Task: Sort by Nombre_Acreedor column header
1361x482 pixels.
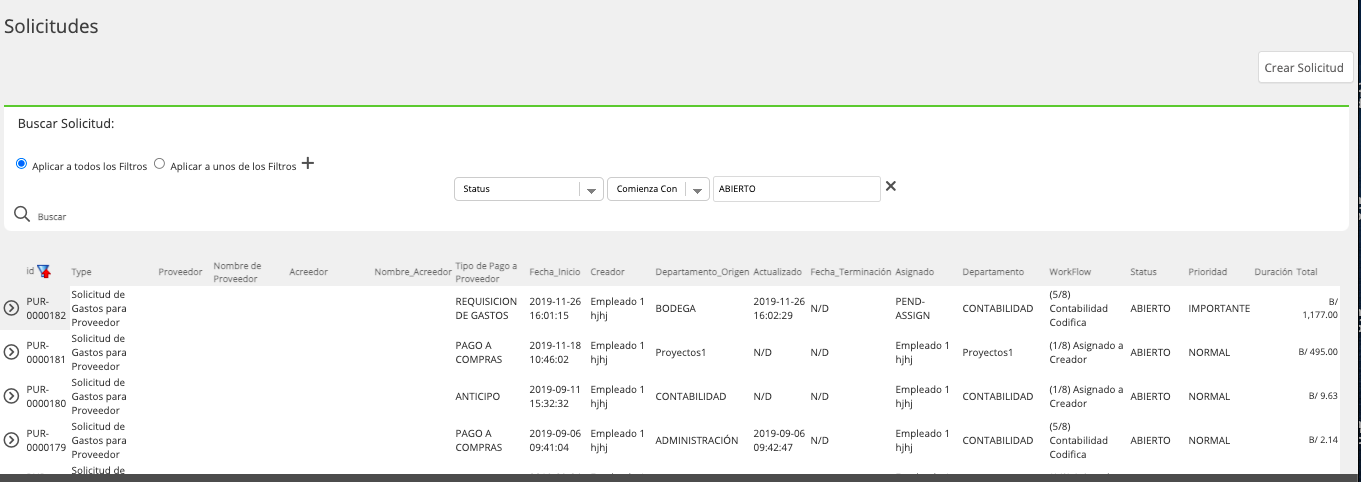Action: pyautogui.click(x=413, y=272)
